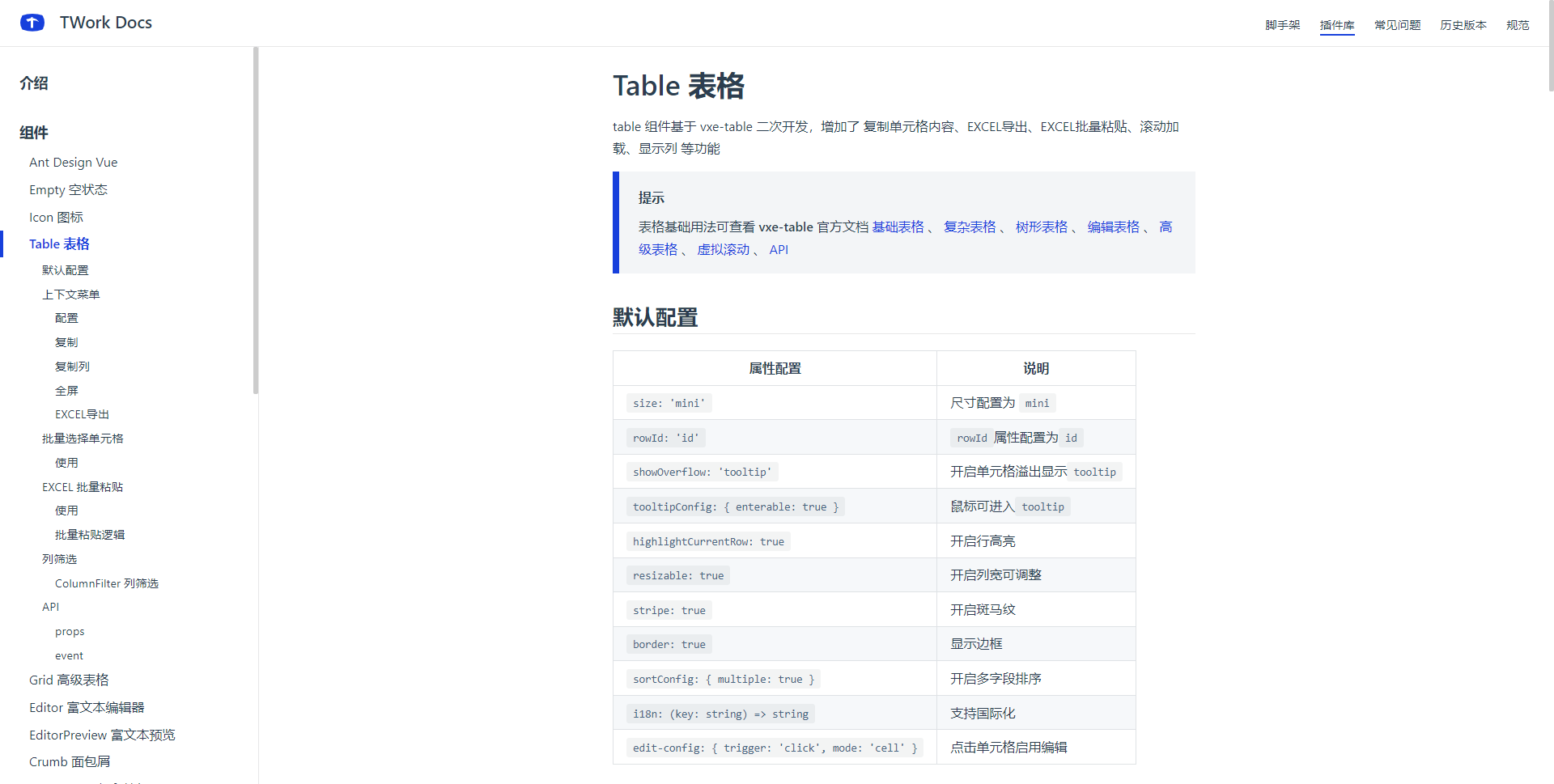
Task: Open the 复杂表格 link in the tip box
Action: click(x=970, y=227)
